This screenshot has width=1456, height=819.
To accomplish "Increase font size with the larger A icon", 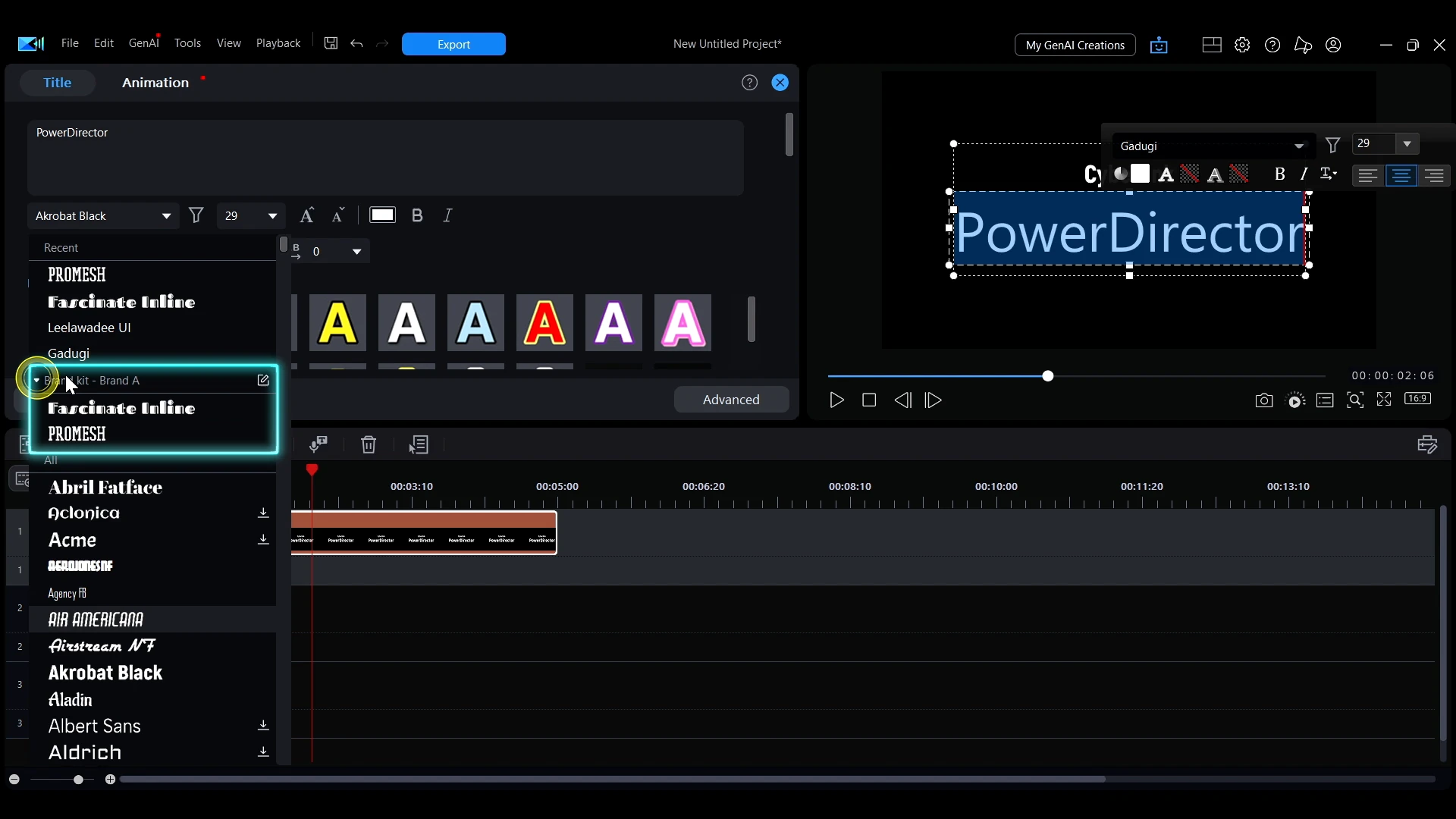I will (306, 216).
